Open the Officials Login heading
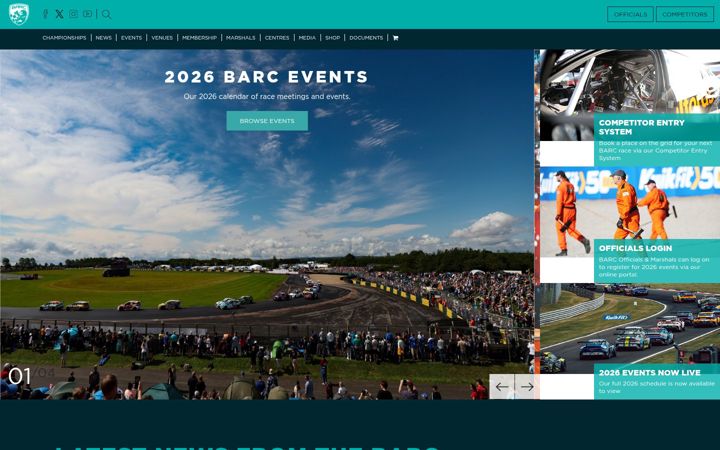This screenshot has width=720, height=450. 635,248
